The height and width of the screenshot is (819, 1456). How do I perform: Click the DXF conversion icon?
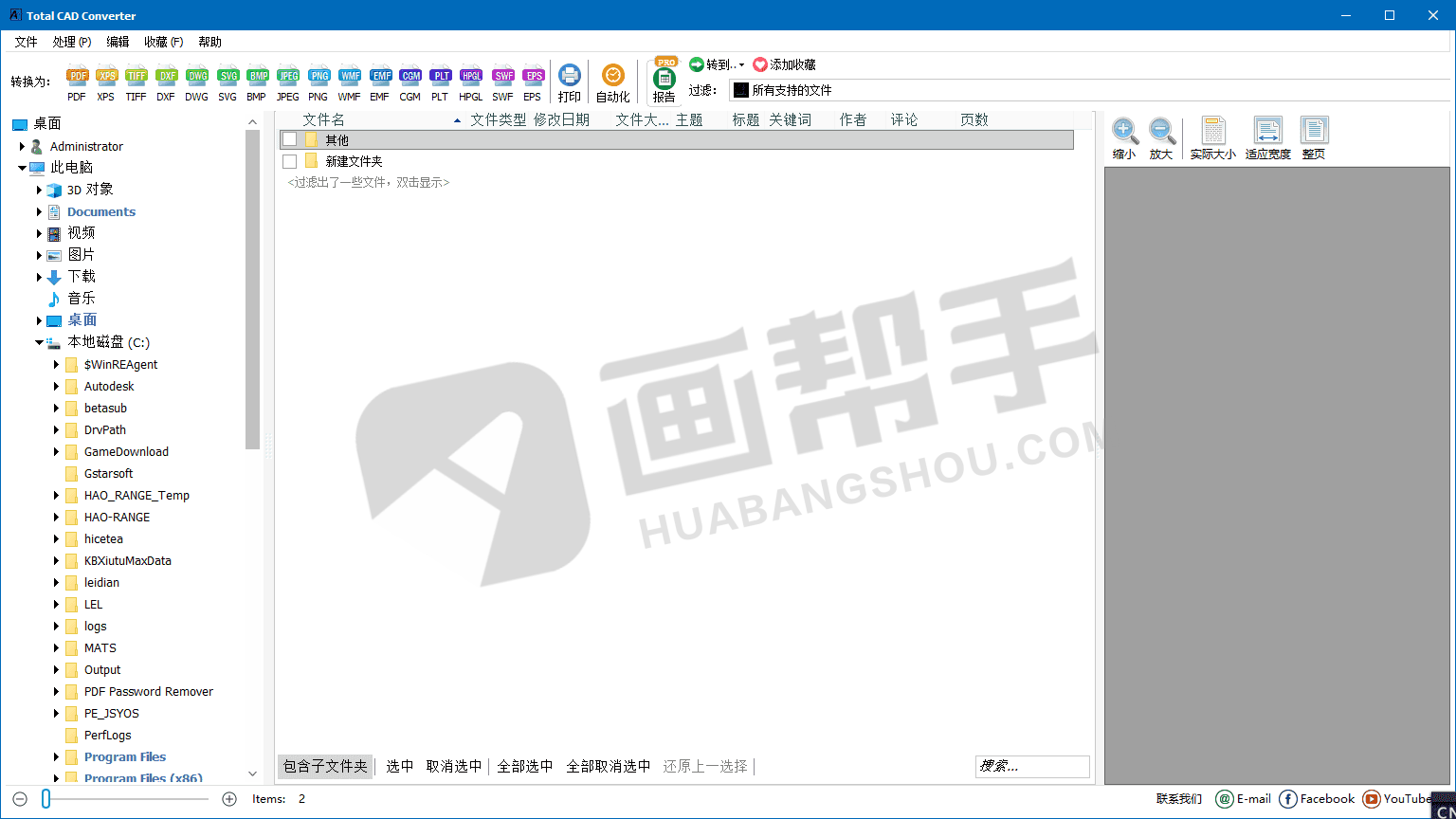(166, 83)
